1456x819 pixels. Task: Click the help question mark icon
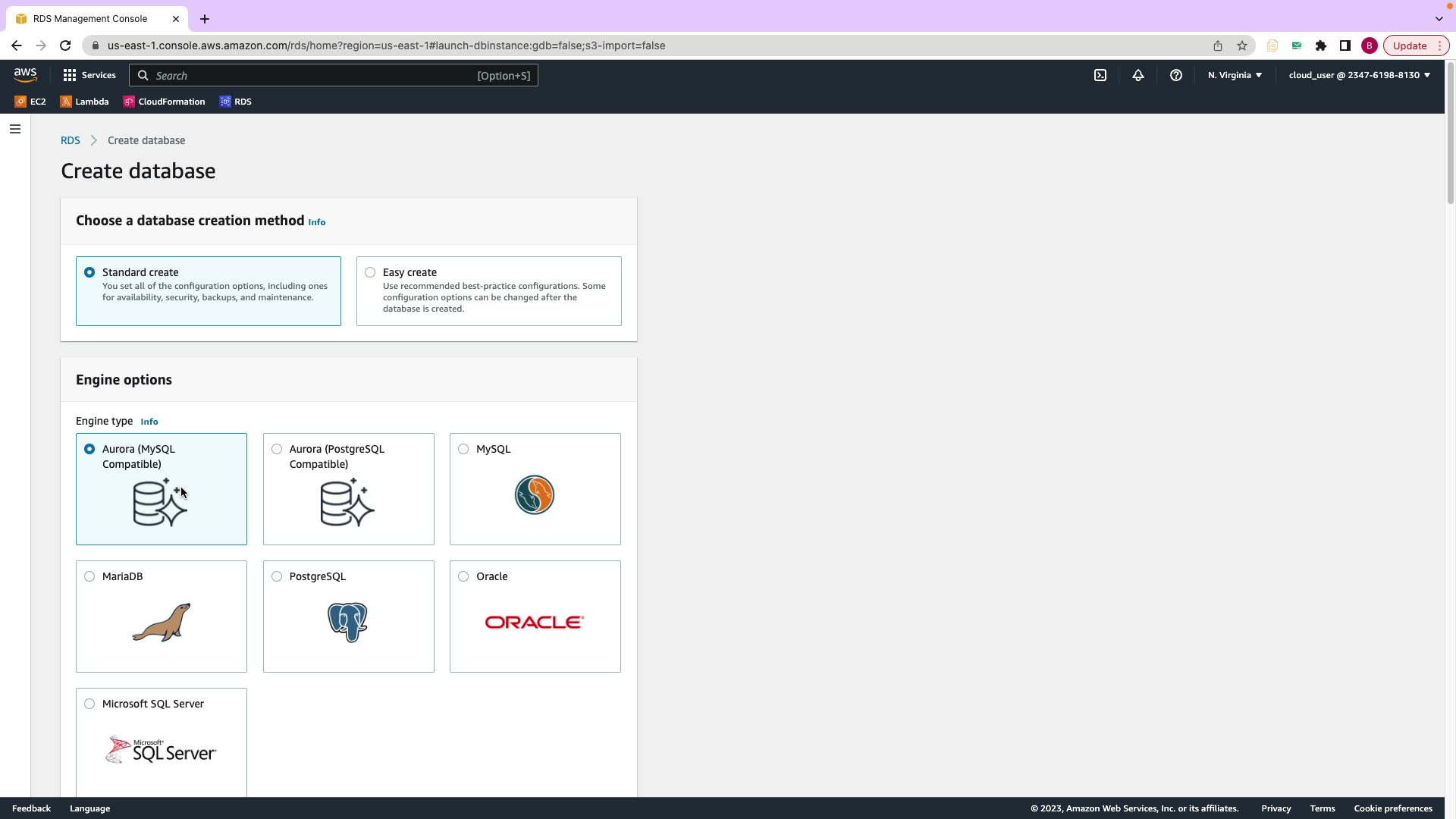1175,75
